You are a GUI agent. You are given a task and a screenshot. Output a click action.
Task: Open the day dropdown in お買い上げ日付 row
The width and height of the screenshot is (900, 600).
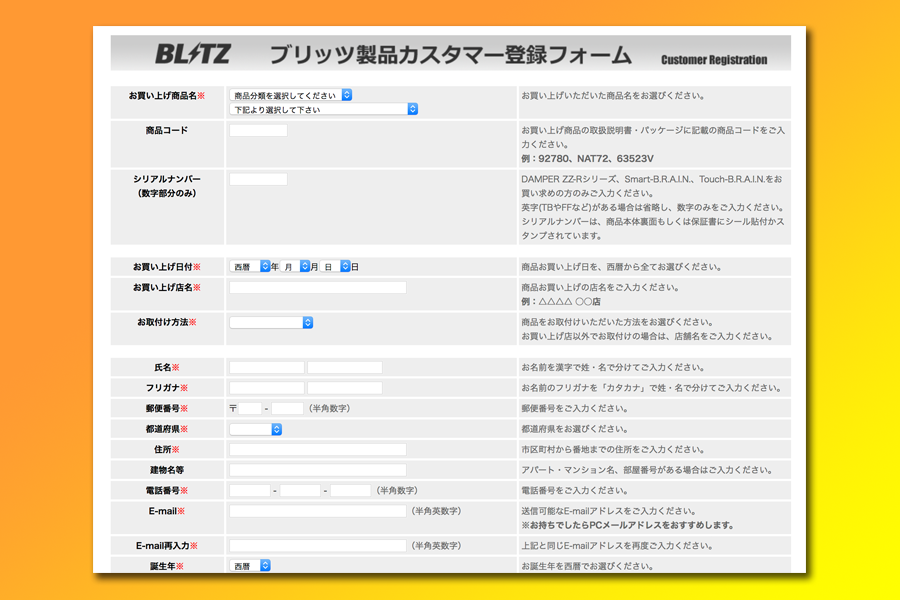click(x=335, y=266)
